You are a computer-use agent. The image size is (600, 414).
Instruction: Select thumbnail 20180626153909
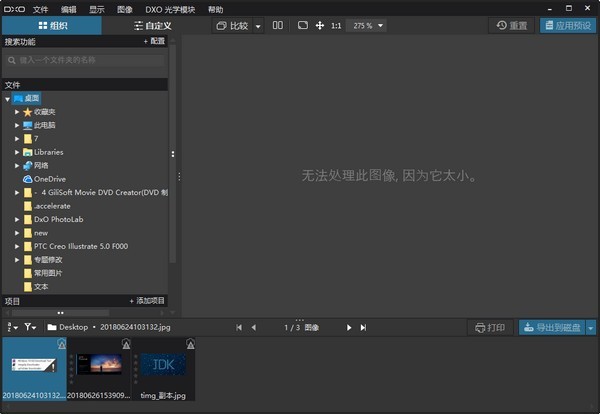(99, 369)
